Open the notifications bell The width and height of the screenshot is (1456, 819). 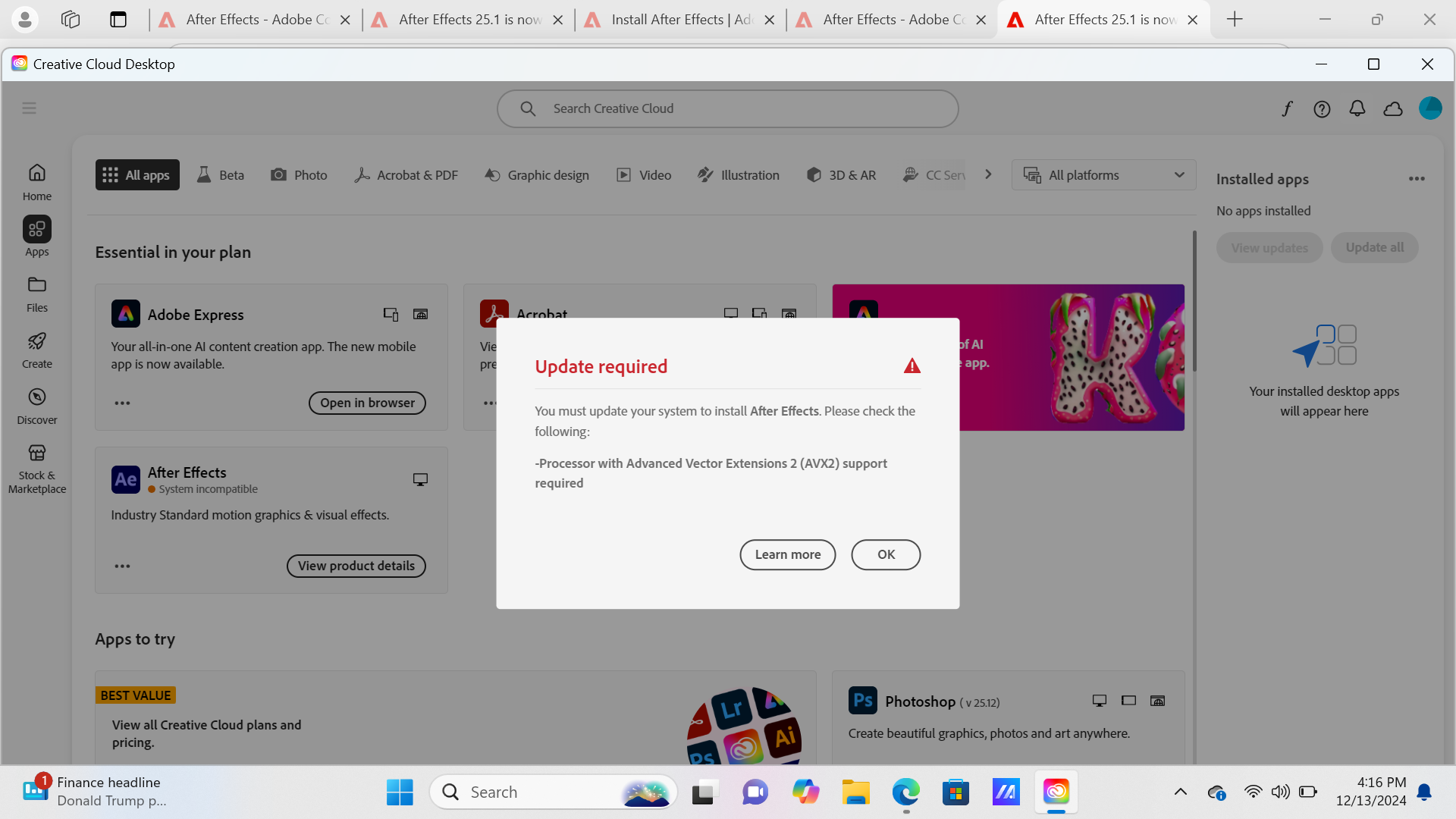pyautogui.click(x=1357, y=108)
